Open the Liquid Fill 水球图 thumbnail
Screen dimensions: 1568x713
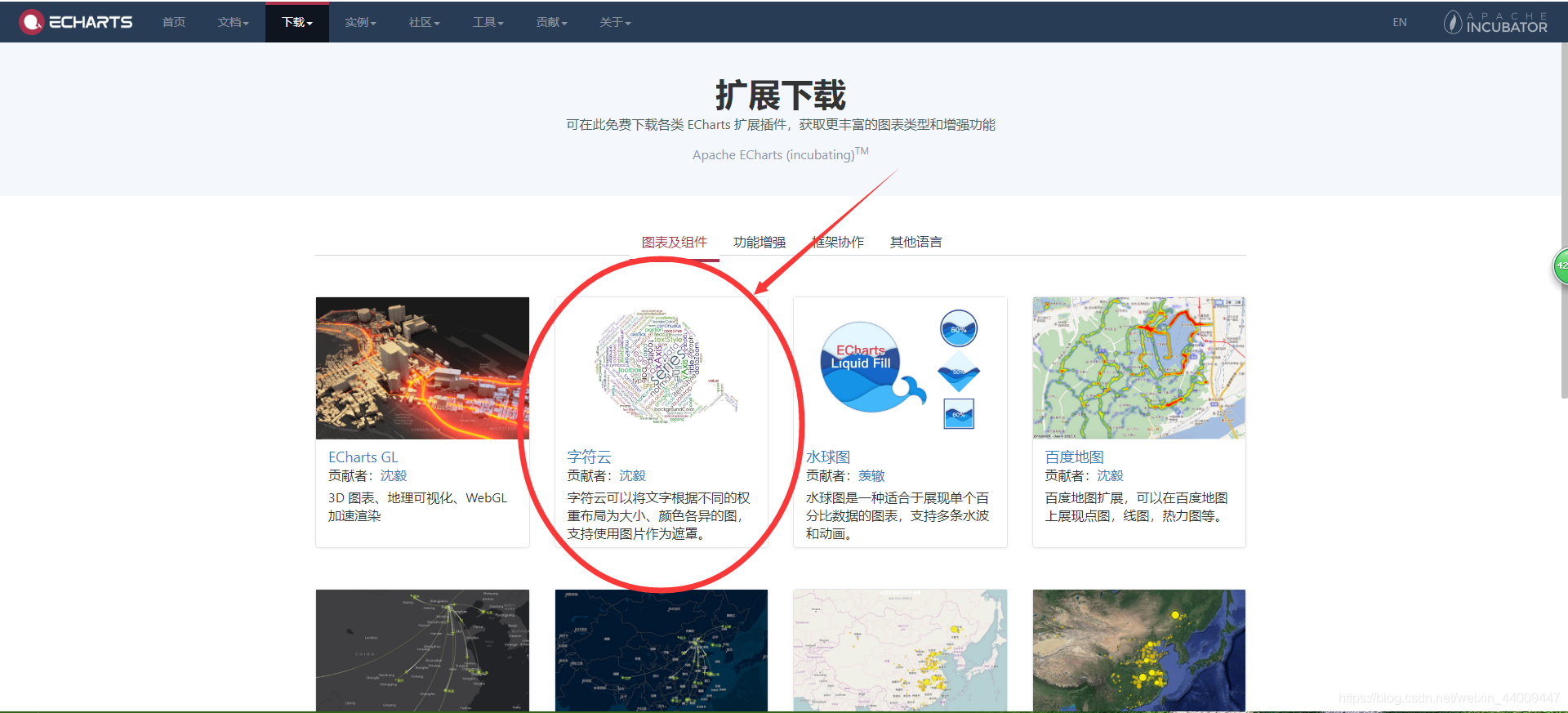tap(900, 368)
